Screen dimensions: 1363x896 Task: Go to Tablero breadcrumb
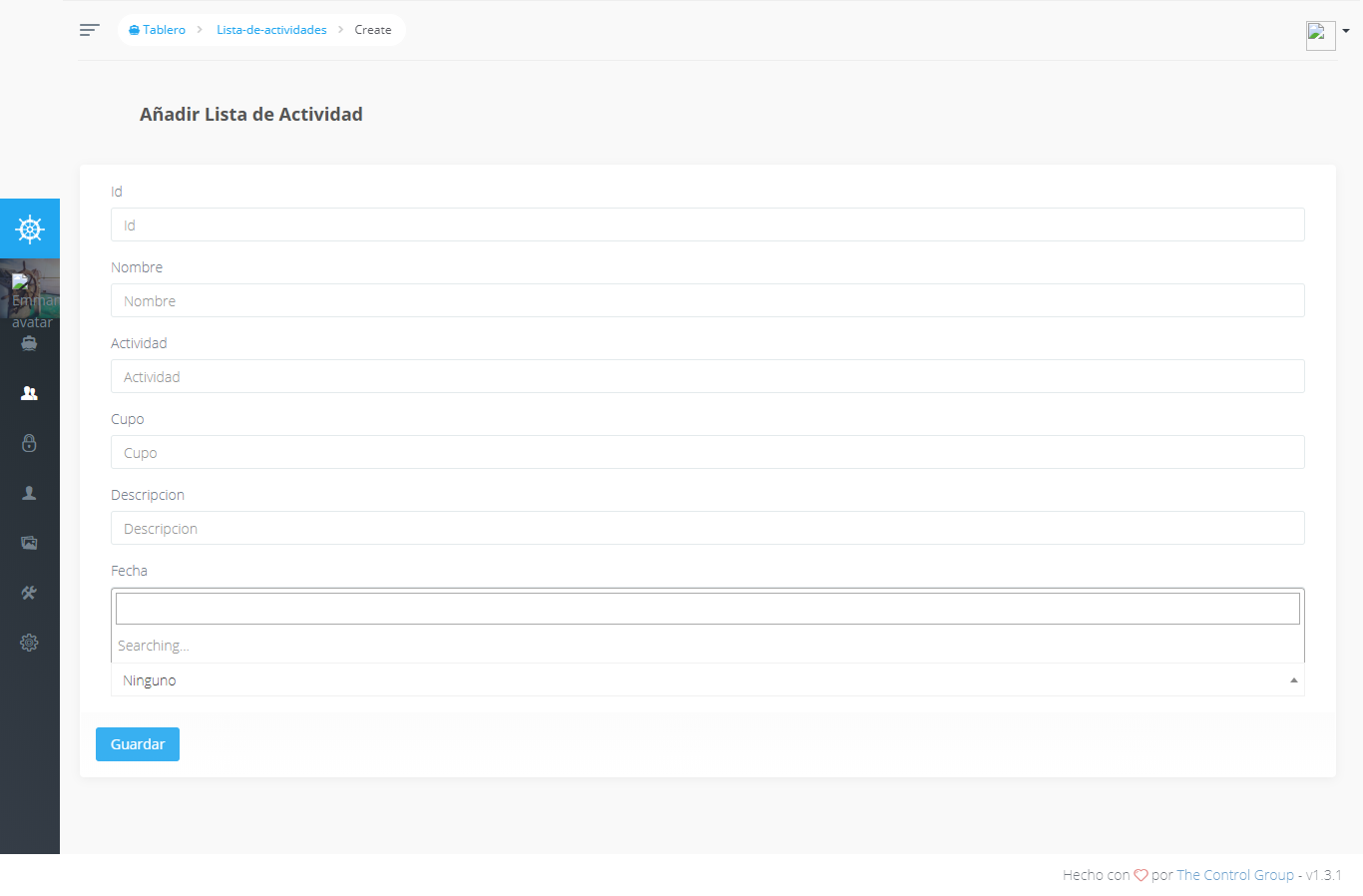point(158,30)
